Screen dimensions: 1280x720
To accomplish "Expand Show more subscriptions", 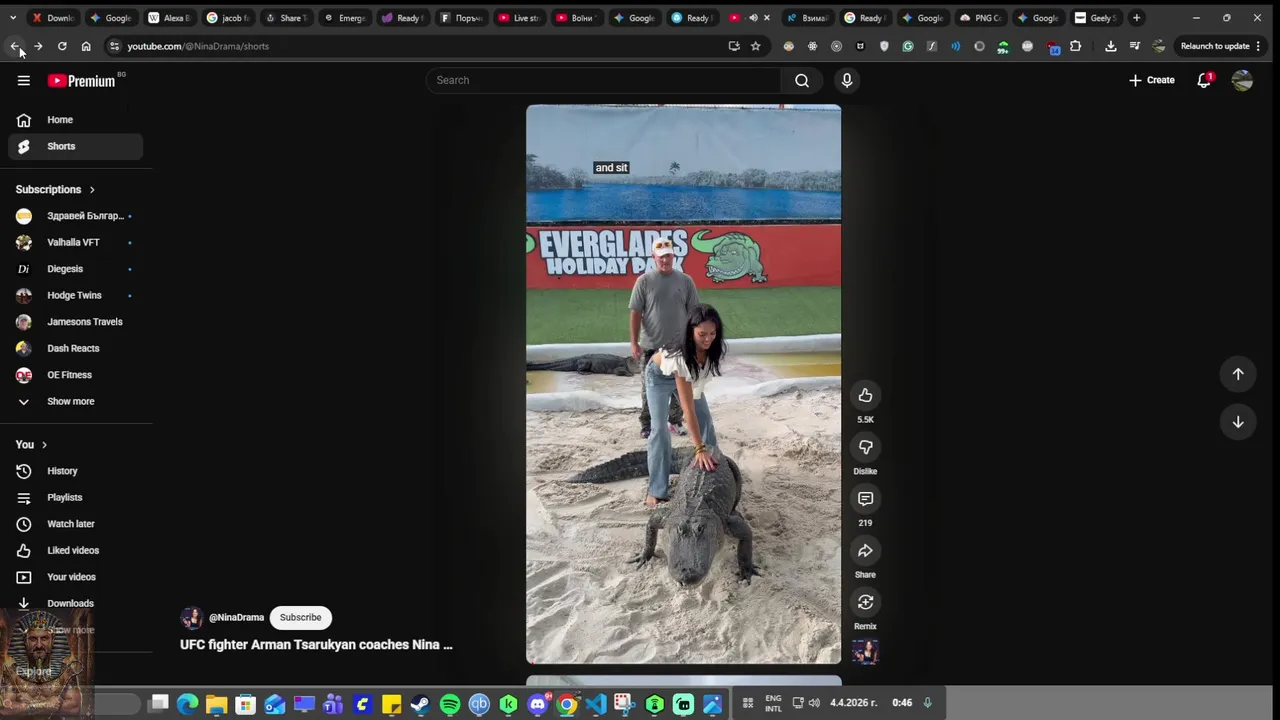I will tap(76, 401).
